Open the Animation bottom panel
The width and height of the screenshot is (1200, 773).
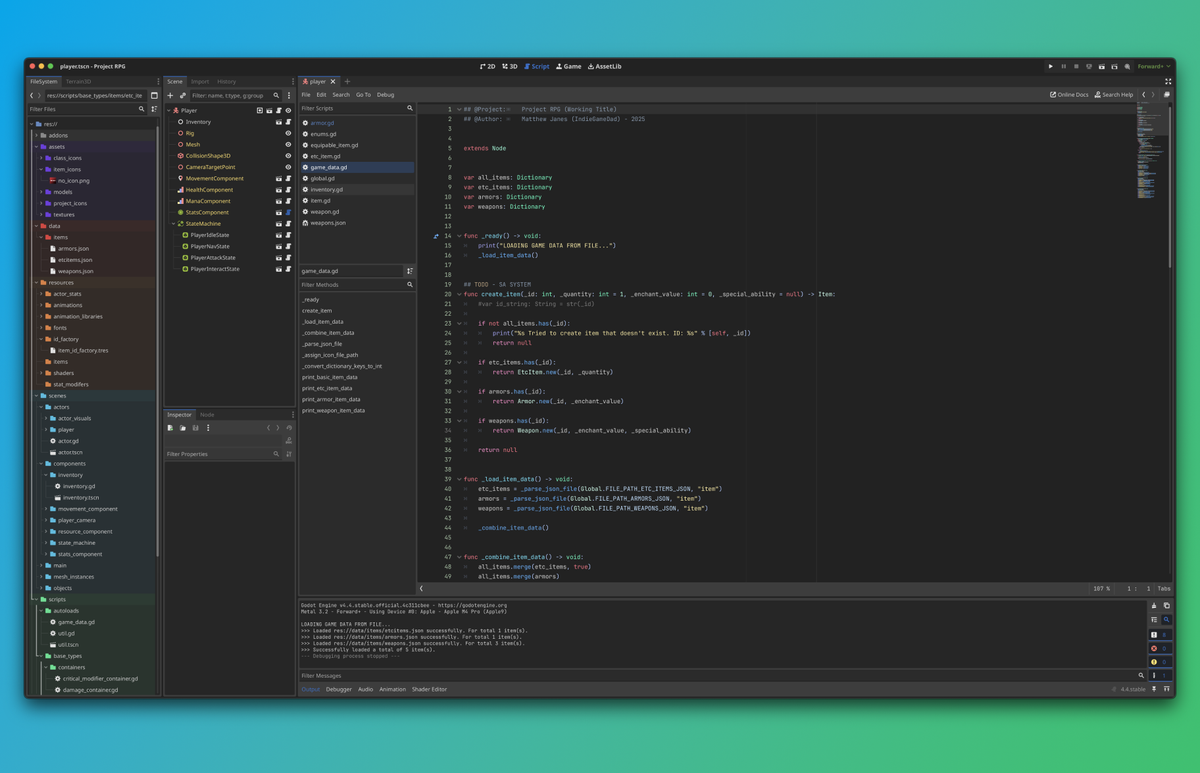pyautogui.click(x=392, y=689)
